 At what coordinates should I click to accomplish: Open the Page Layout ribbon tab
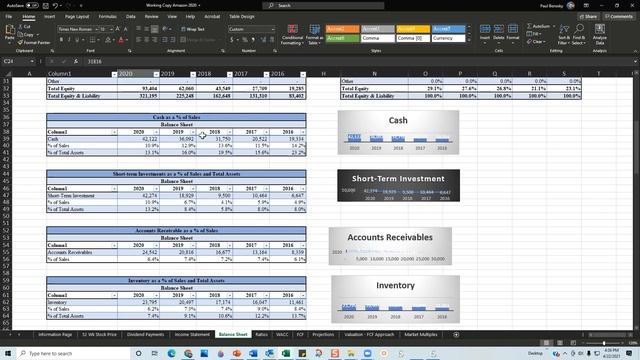(77, 17)
